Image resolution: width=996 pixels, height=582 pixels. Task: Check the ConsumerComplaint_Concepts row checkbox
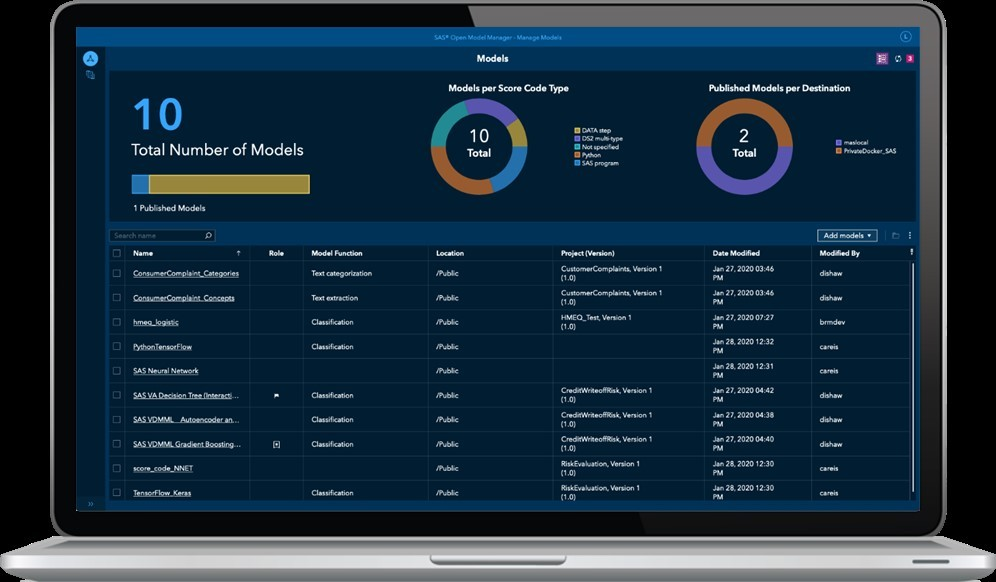click(116, 297)
